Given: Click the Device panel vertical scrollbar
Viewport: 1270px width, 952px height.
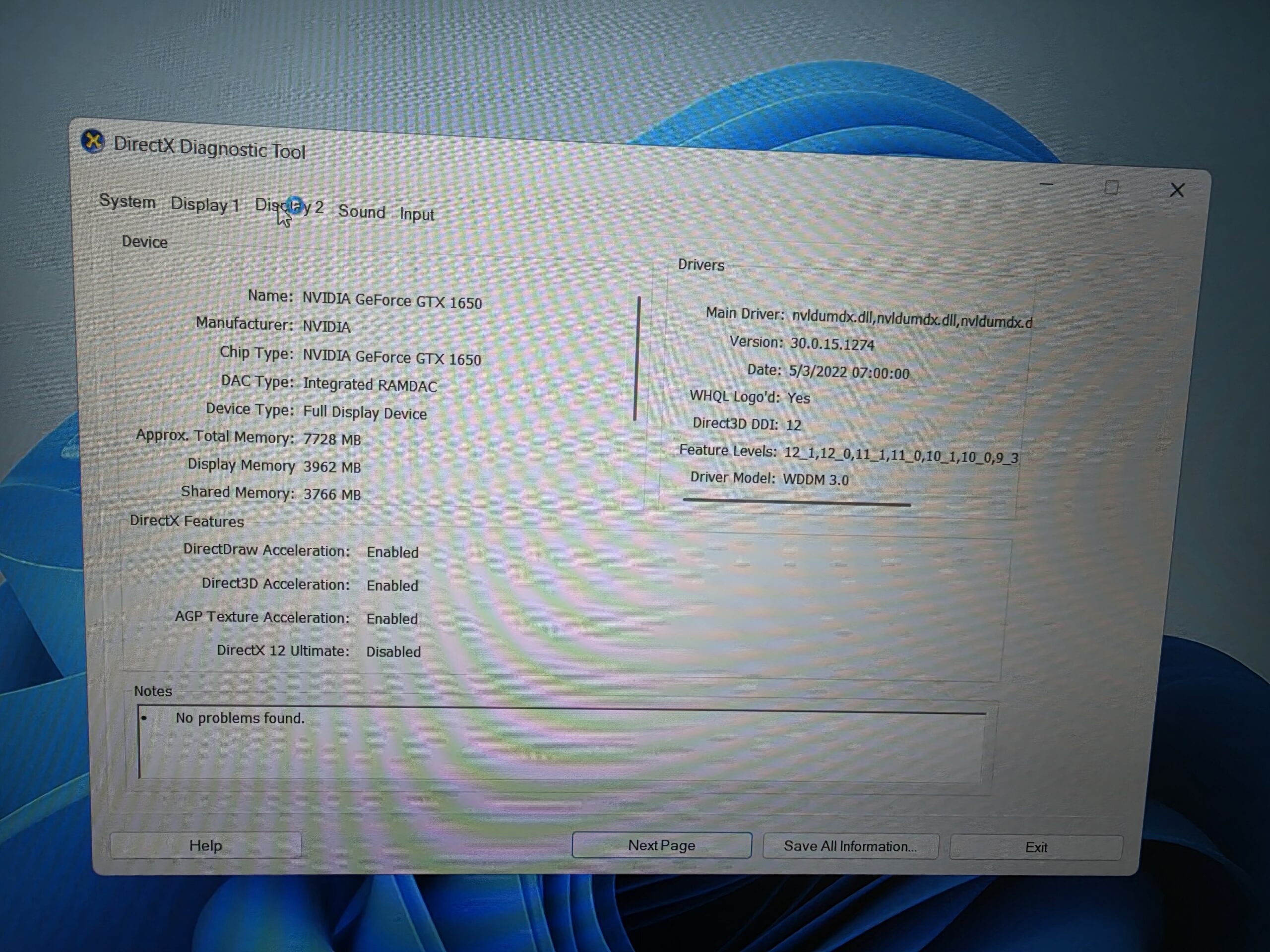Looking at the screenshot, I should pyautogui.click(x=636, y=358).
